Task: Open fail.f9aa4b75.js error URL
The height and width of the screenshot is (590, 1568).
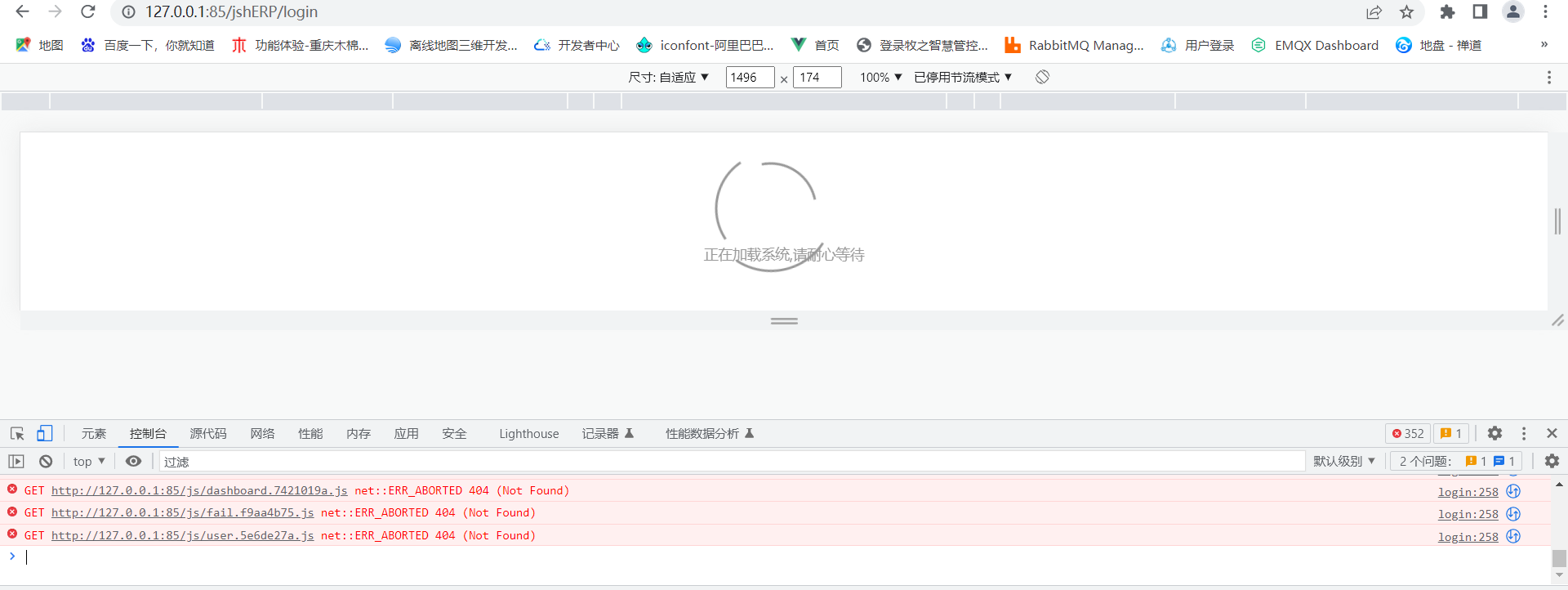Action: point(182,512)
